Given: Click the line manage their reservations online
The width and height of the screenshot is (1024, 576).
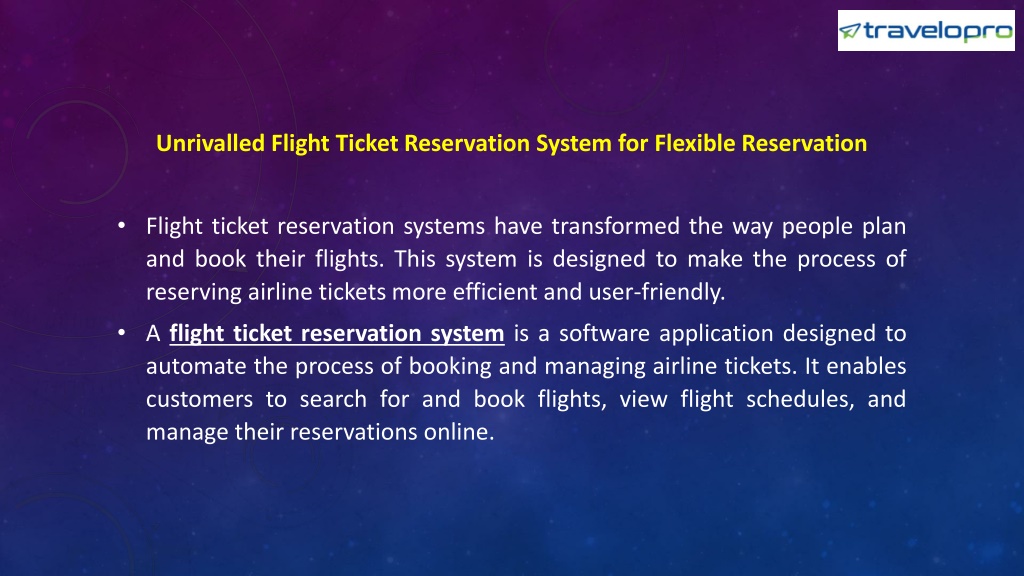Looking at the screenshot, I should 320,432.
